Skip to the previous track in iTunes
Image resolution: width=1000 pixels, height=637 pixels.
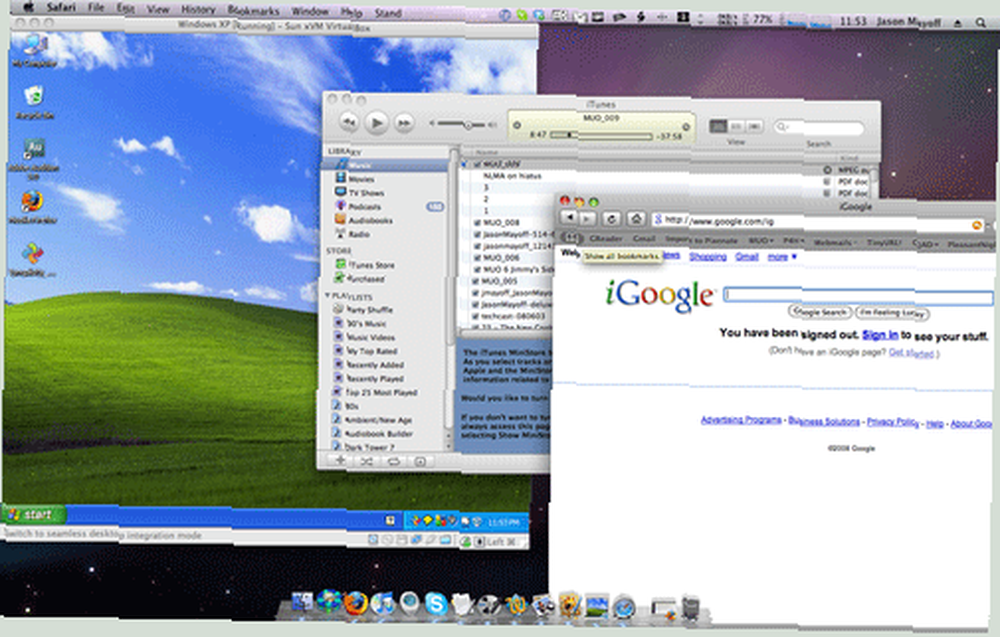coord(349,122)
